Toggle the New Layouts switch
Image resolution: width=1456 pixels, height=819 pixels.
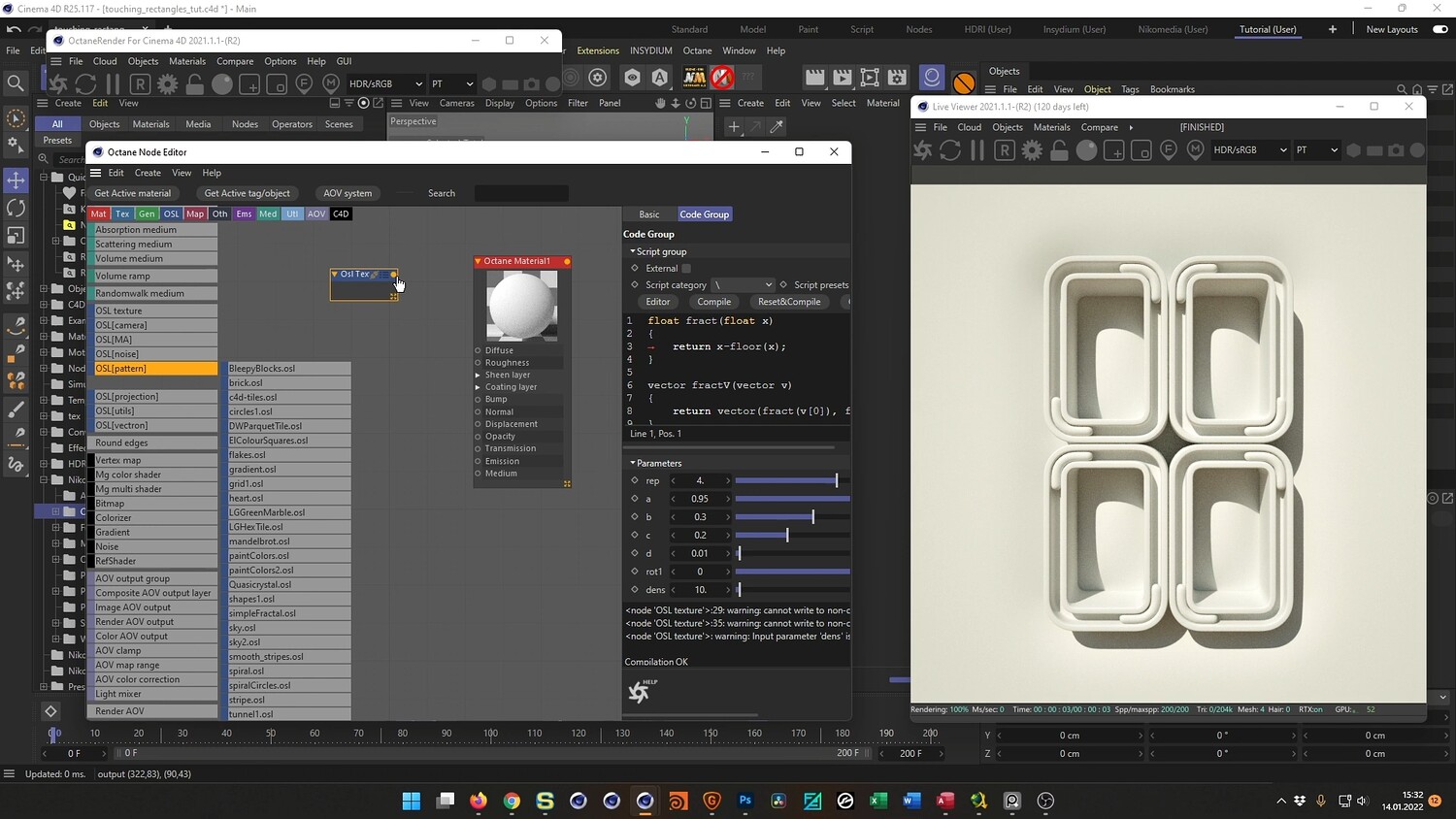(1440, 29)
